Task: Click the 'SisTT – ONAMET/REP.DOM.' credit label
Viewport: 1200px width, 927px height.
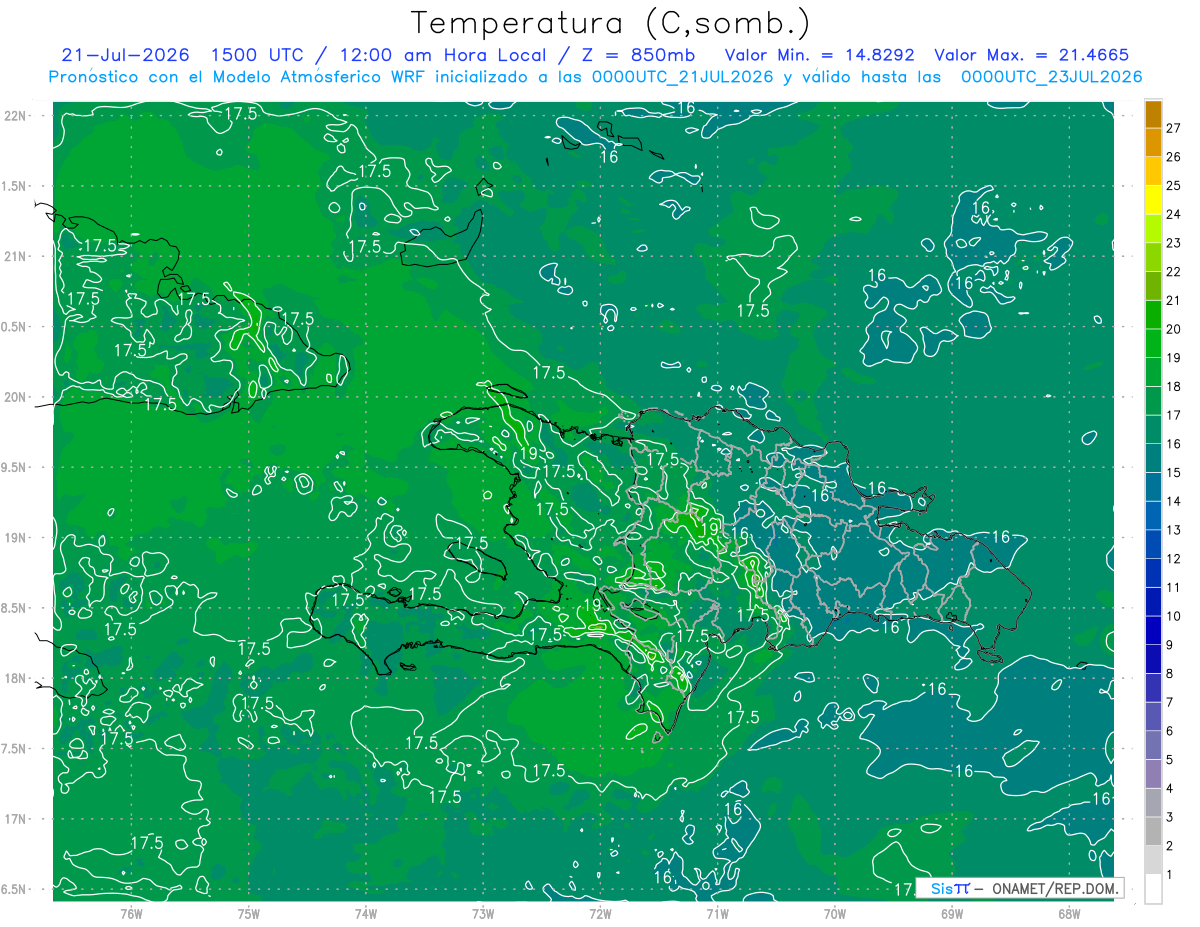Action: [1020, 888]
